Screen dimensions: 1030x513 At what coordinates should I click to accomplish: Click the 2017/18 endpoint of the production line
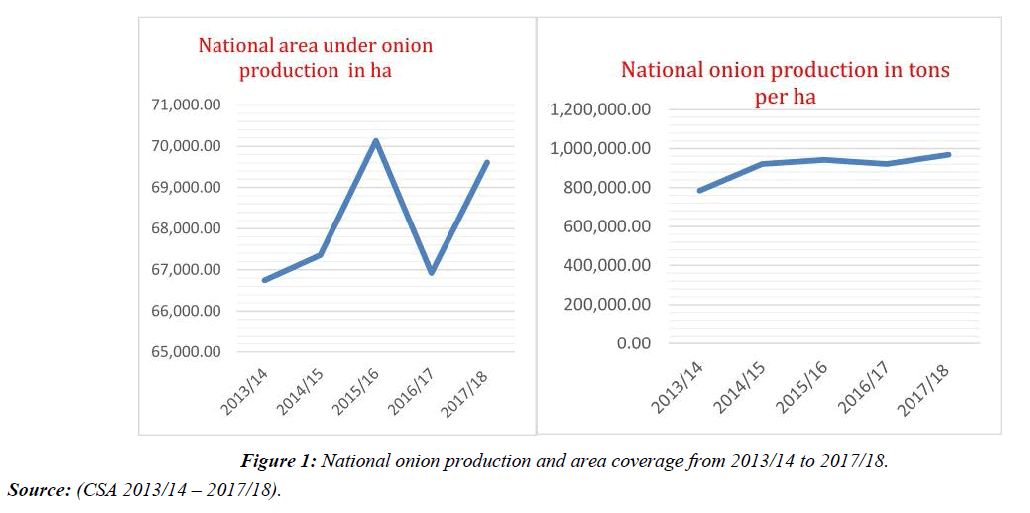click(x=948, y=154)
